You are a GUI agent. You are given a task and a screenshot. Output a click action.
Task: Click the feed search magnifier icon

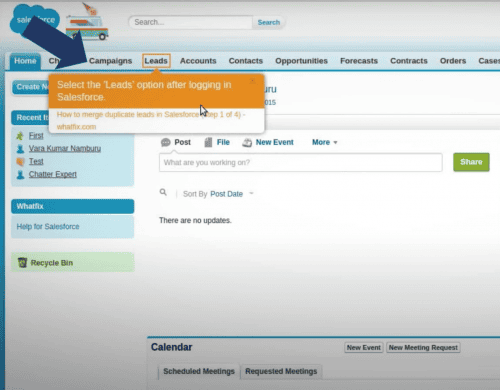(x=163, y=192)
